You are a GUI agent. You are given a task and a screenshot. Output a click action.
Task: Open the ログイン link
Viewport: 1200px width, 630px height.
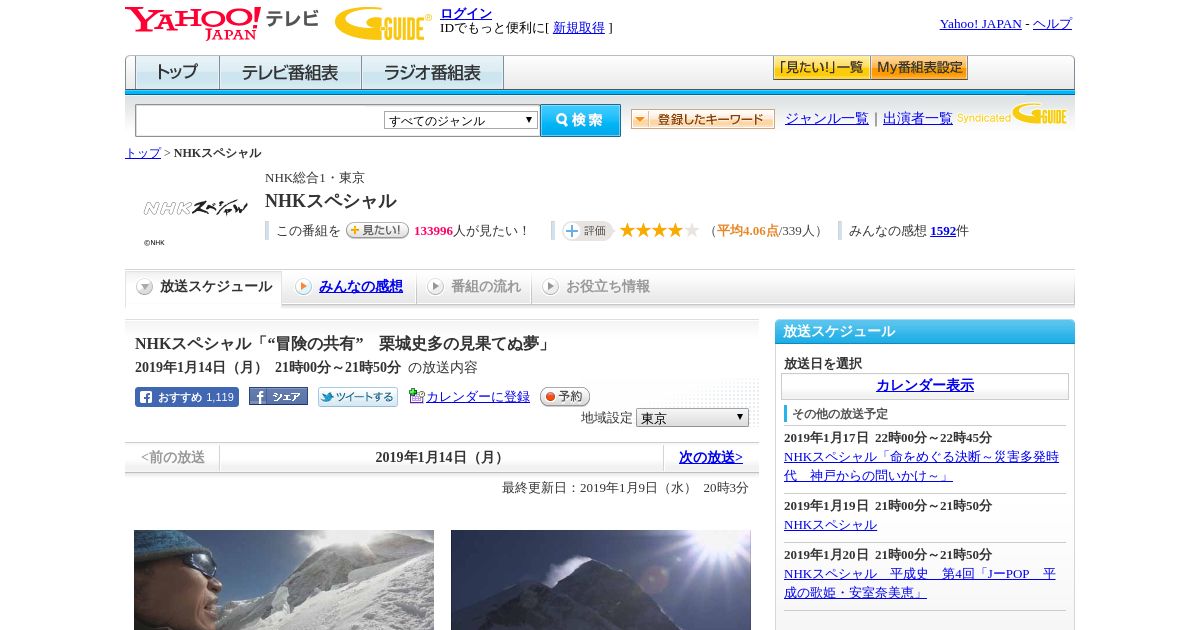tap(466, 13)
